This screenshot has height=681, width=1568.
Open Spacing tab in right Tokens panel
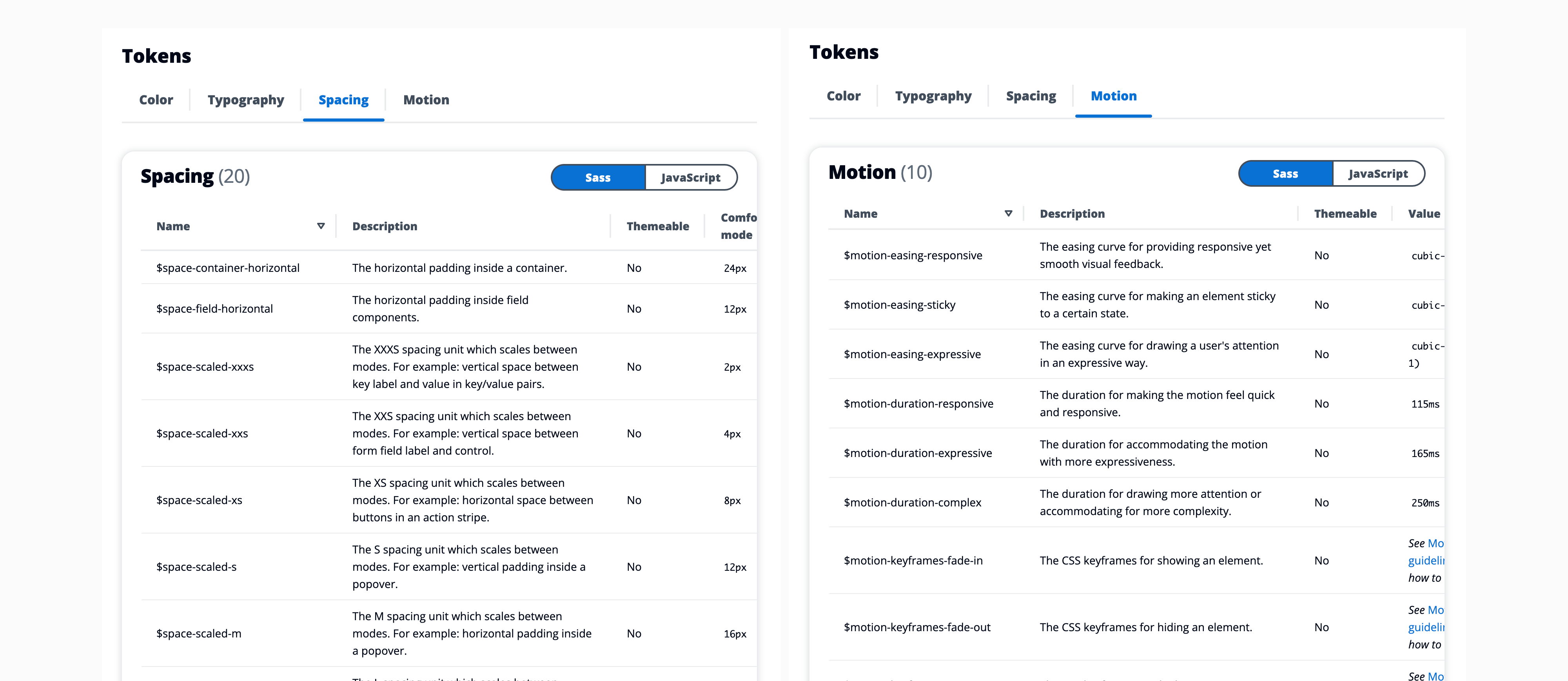[1031, 96]
